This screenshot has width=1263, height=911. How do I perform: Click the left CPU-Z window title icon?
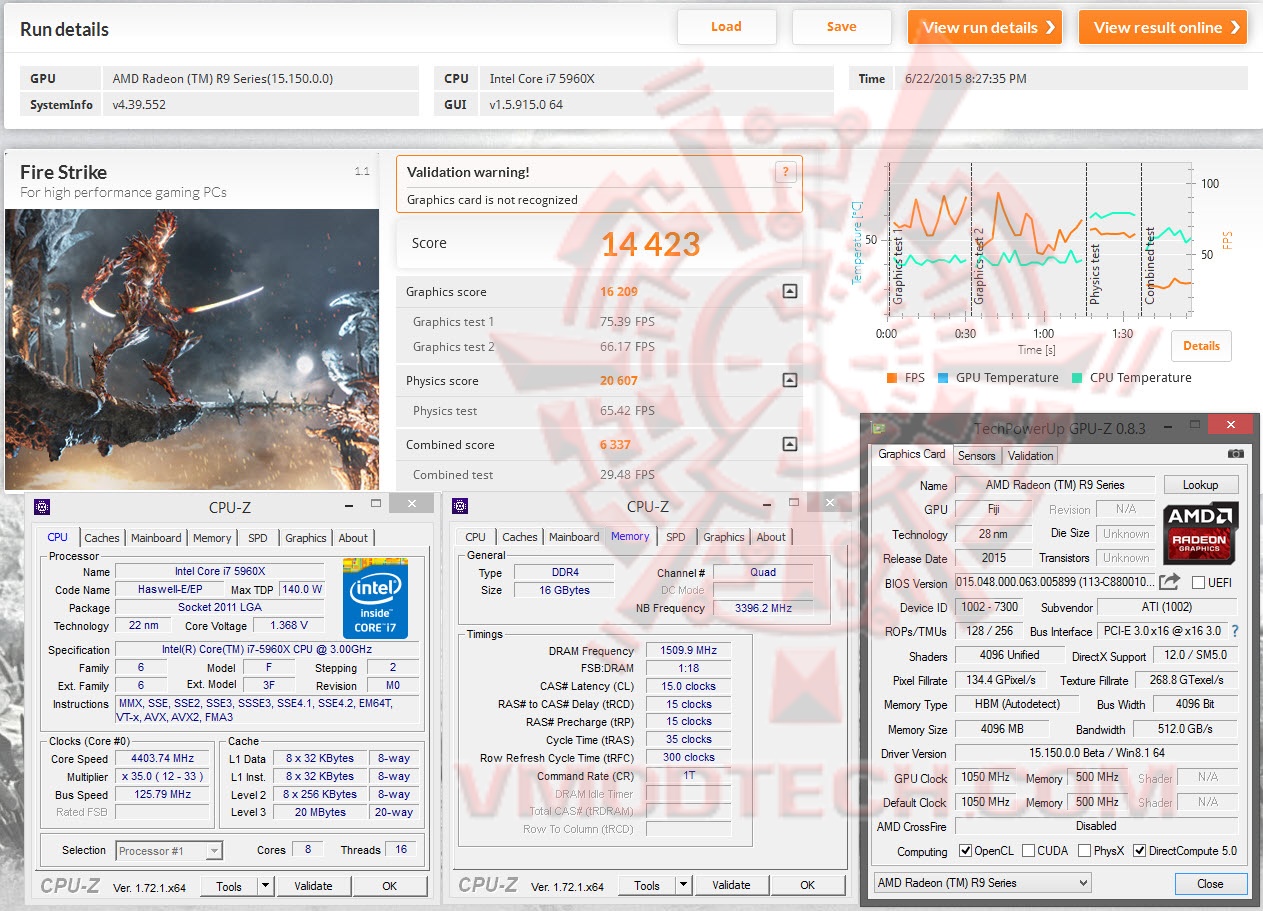click(x=42, y=507)
